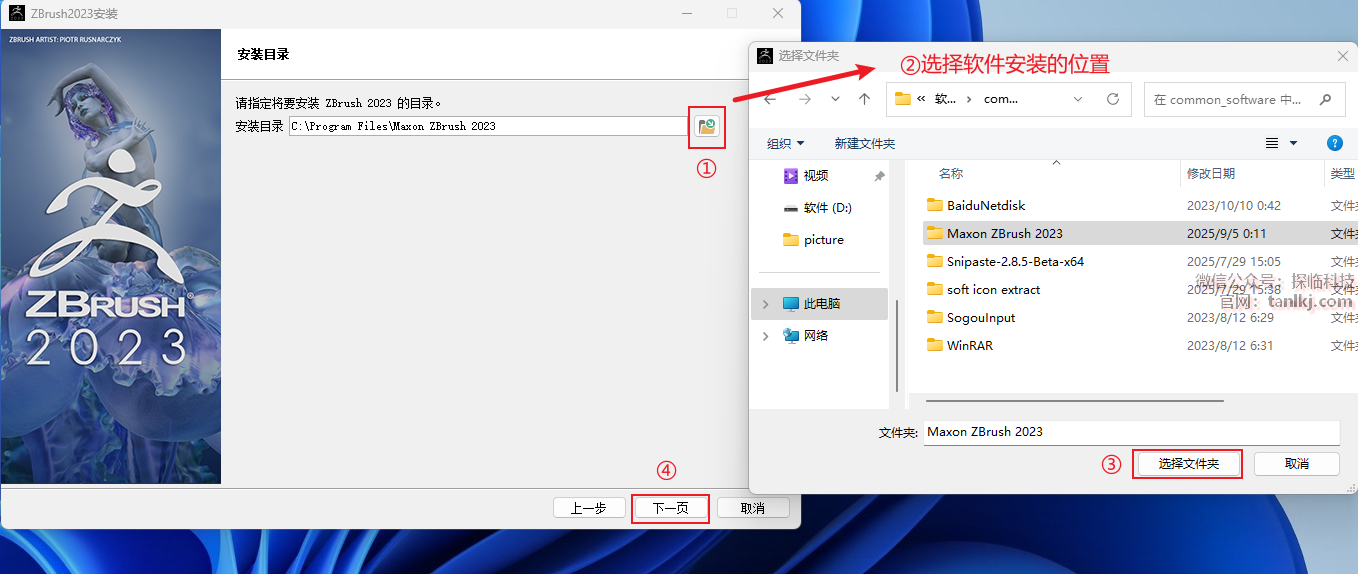The height and width of the screenshot is (574, 1358).
Task: Click the folder icon in address bar
Action: click(903, 99)
